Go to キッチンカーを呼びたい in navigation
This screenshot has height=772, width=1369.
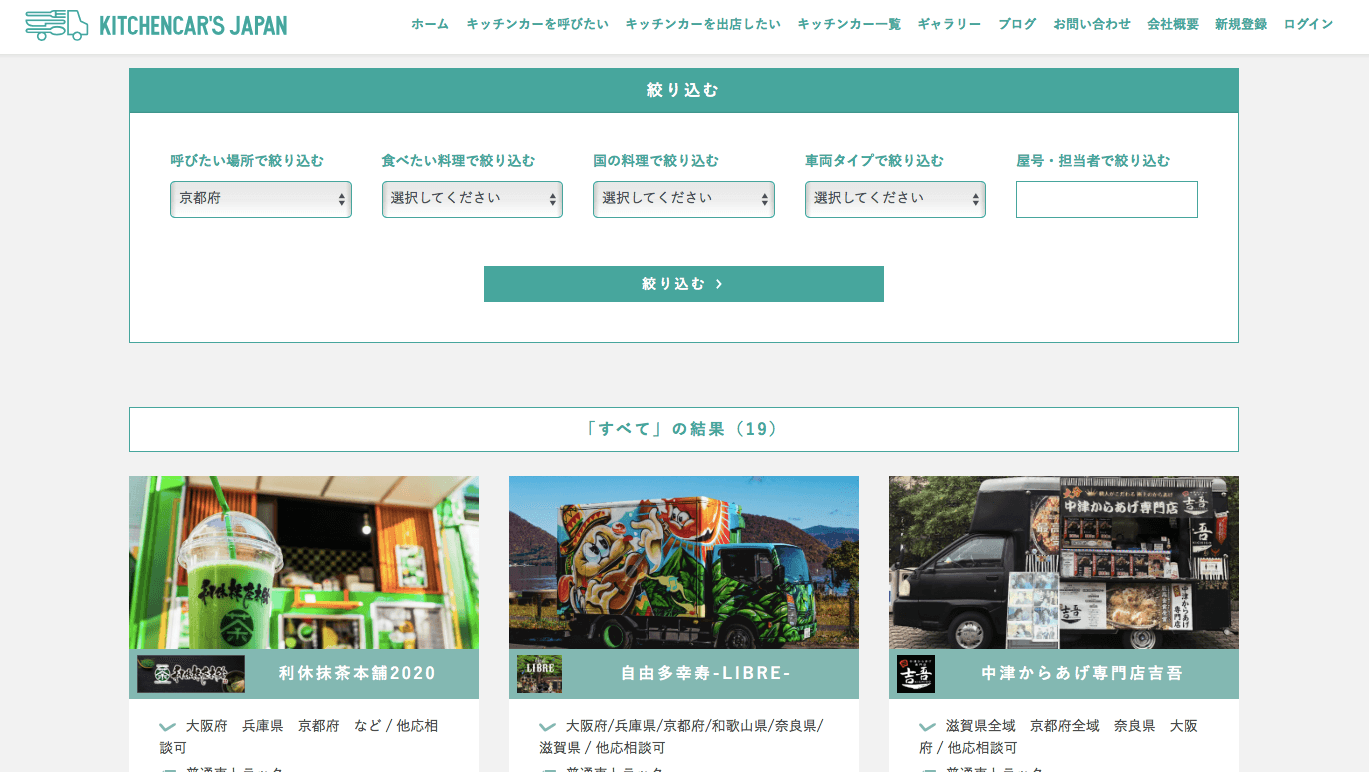pyautogui.click(x=537, y=24)
